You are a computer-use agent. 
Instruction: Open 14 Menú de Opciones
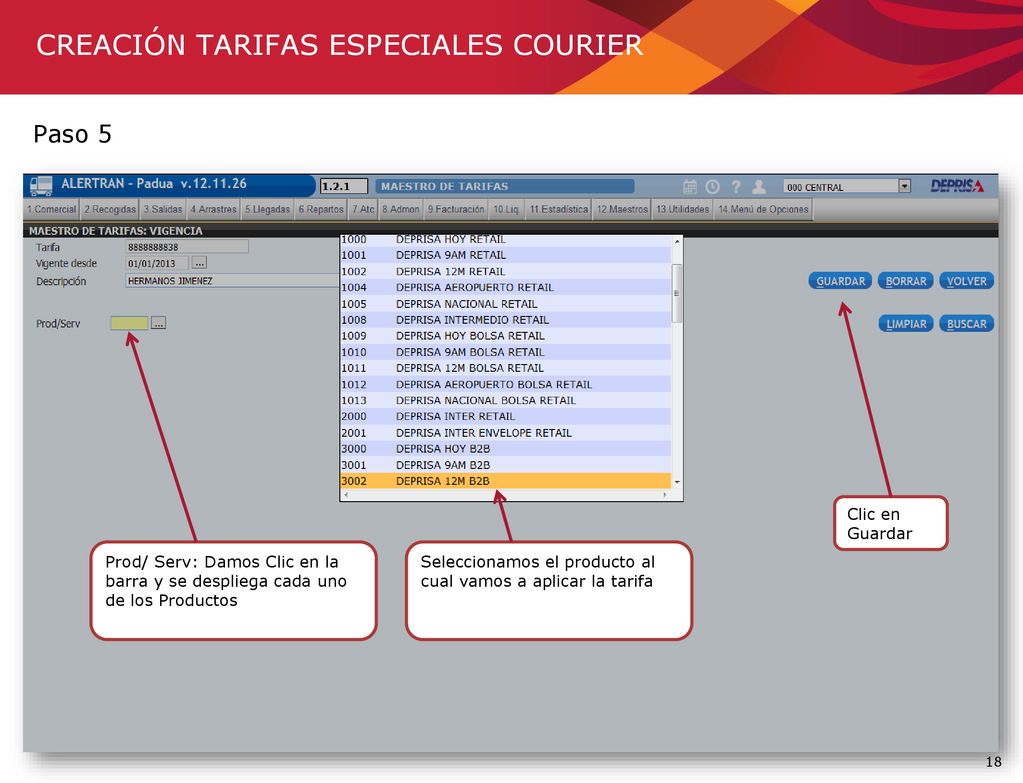(x=763, y=209)
